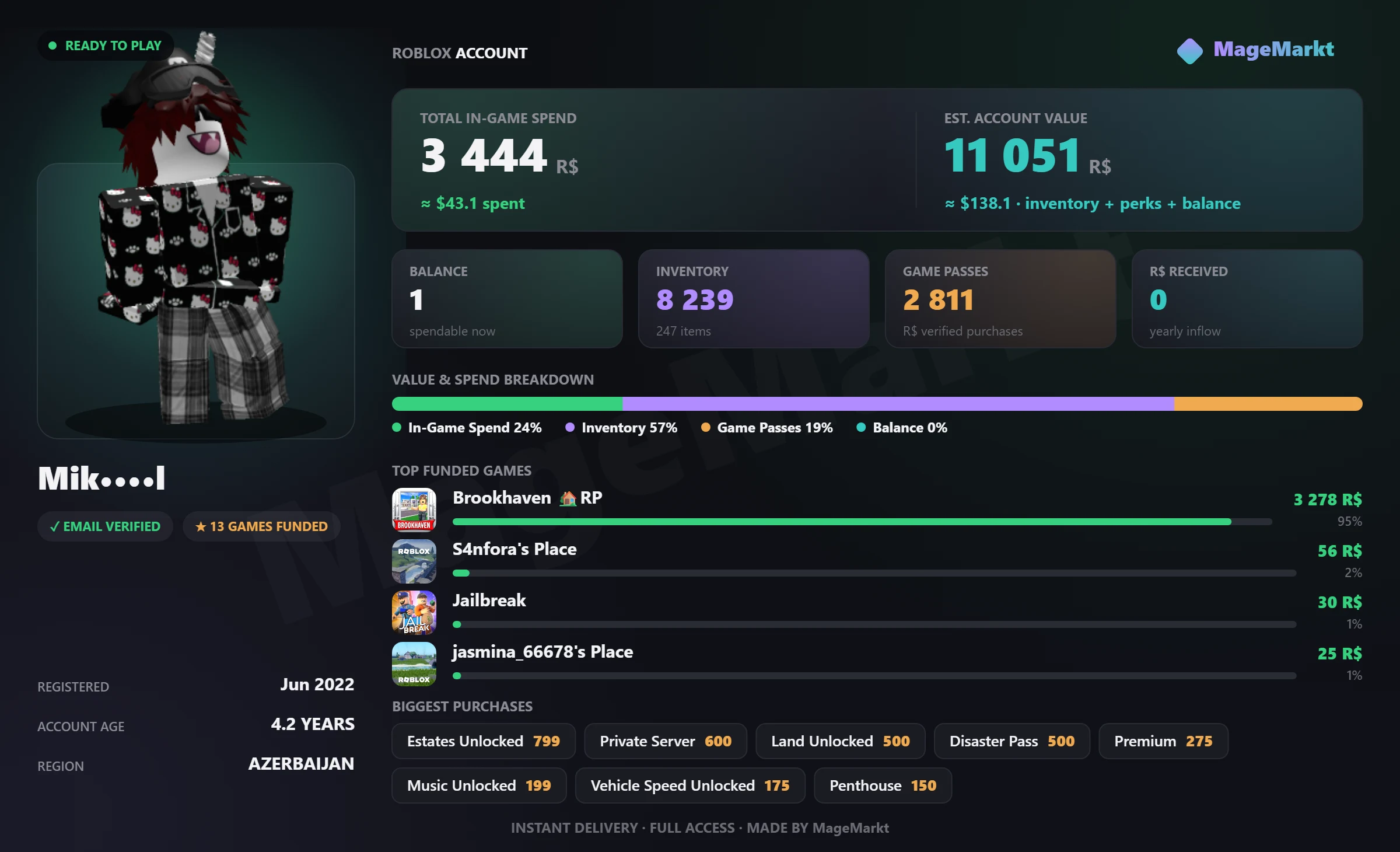Click the Biggest Purchases heading

[x=463, y=706]
